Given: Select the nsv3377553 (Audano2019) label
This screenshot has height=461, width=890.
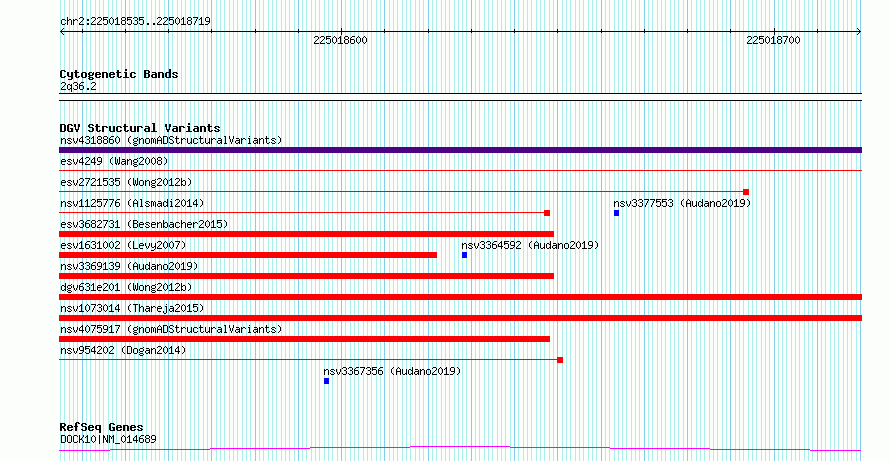Looking at the screenshot, I should click(x=682, y=203).
